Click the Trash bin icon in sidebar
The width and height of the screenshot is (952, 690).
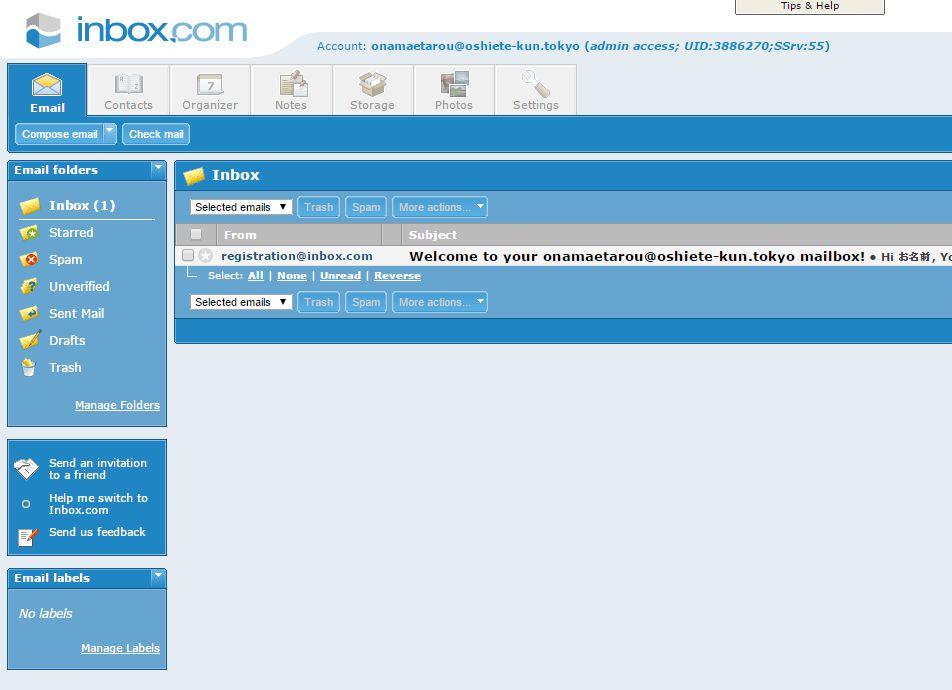click(29, 367)
